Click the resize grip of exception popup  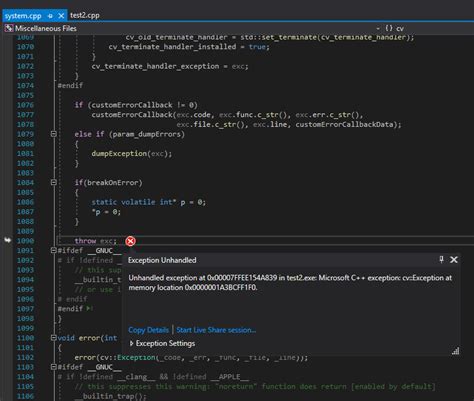[455, 351]
